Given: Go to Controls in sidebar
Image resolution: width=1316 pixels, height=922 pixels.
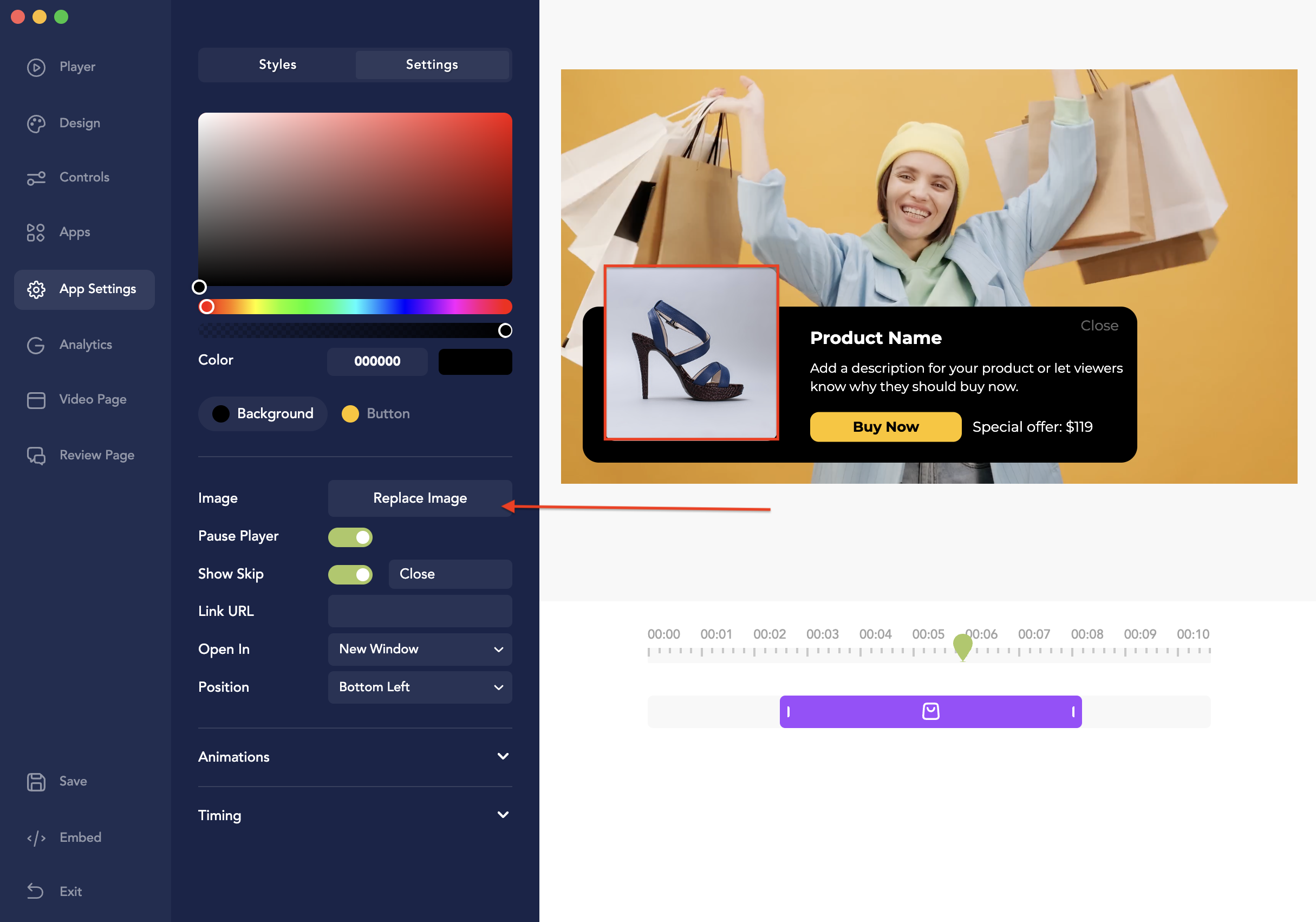Looking at the screenshot, I should coord(84,177).
